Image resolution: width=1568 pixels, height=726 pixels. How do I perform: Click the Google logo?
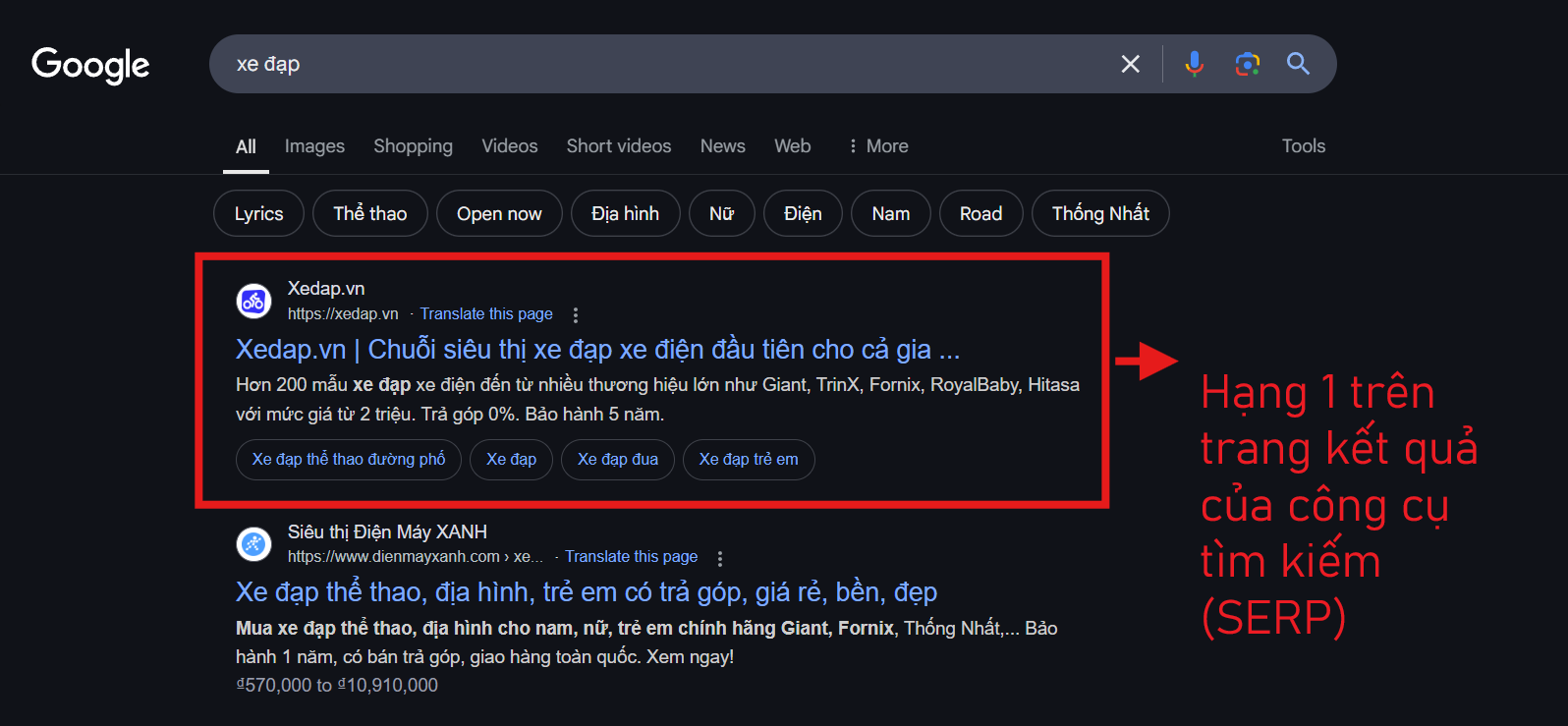tap(90, 65)
